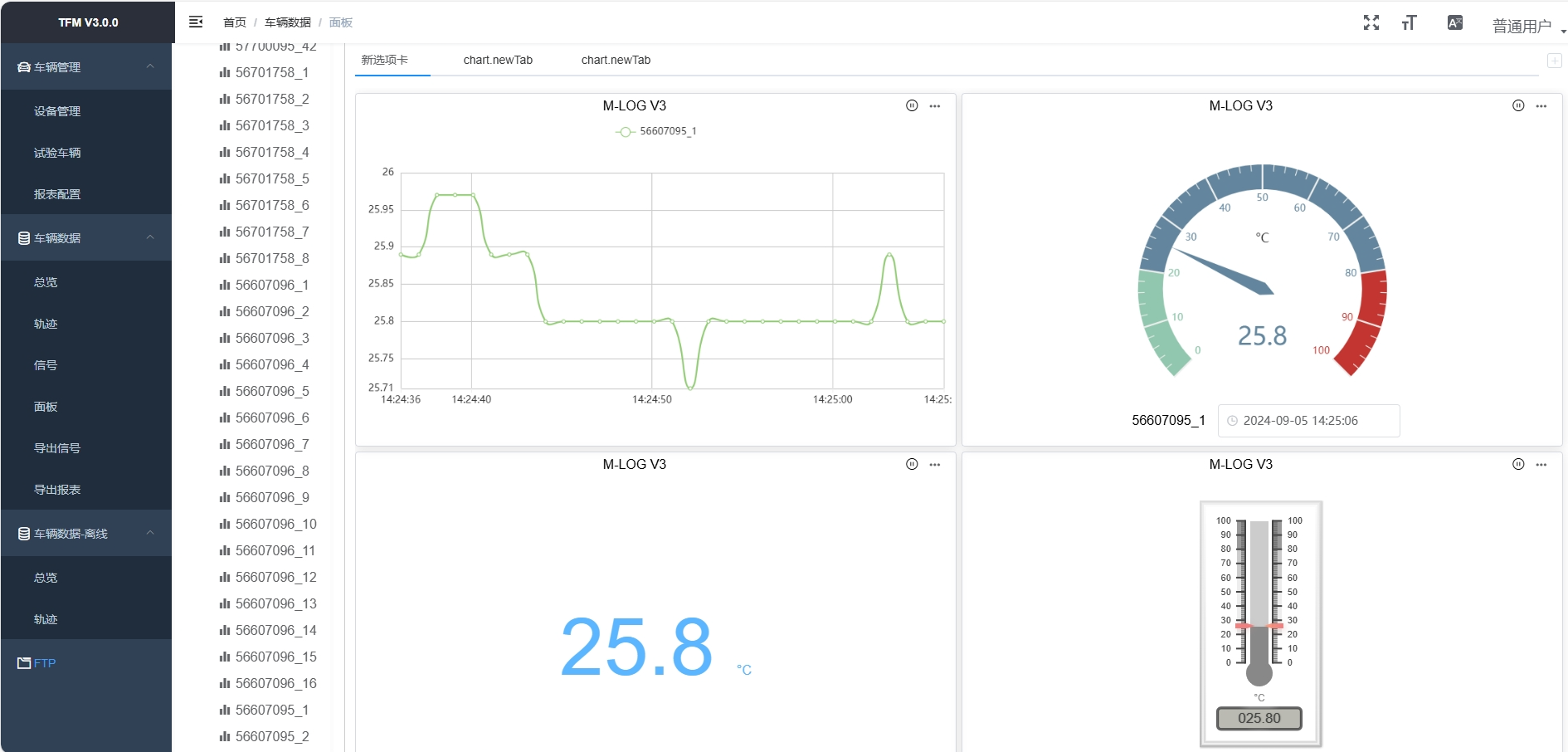Enter fullscreen mode using the expand icon

coord(1371,22)
